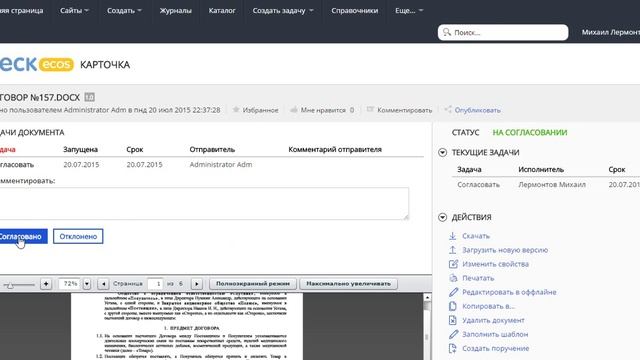Click the delete document icon beside Удалить документ
The height and width of the screenshot is (360, 640).
pyautogui.click(x=453, y=320)
